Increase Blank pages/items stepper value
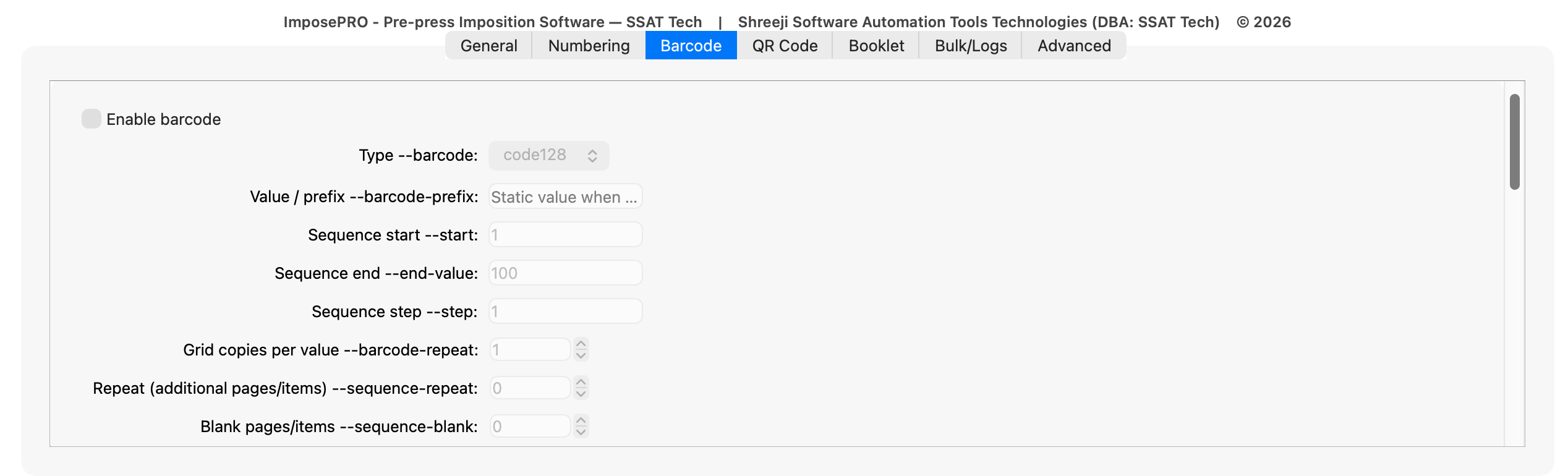The image size is (1568, 476). click(581, 420)
